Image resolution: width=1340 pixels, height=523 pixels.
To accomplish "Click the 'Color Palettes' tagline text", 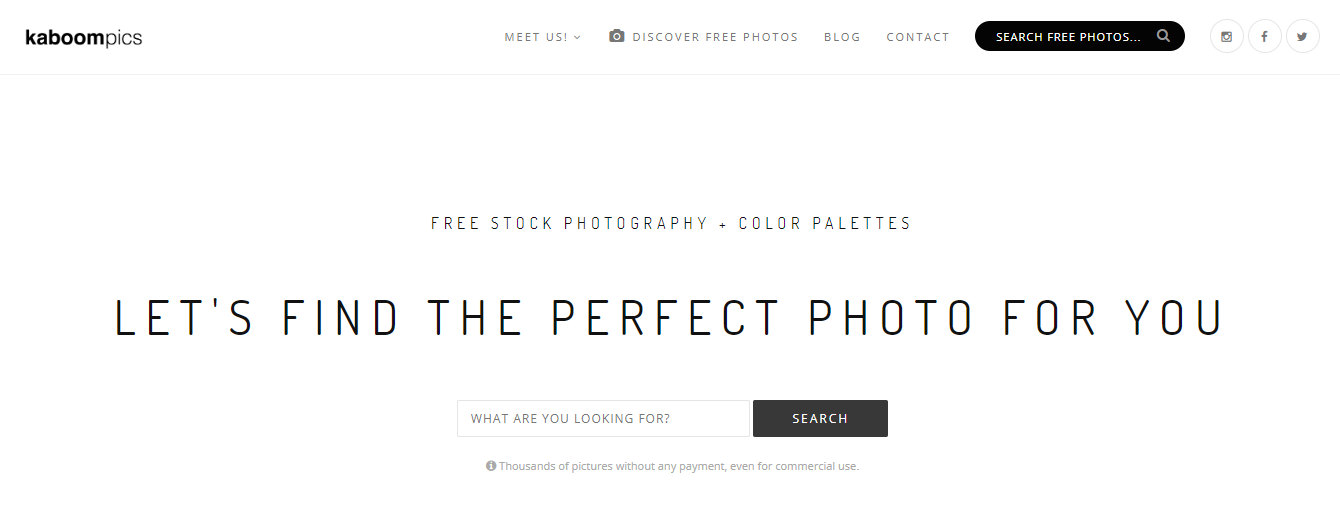I will 825,224.
